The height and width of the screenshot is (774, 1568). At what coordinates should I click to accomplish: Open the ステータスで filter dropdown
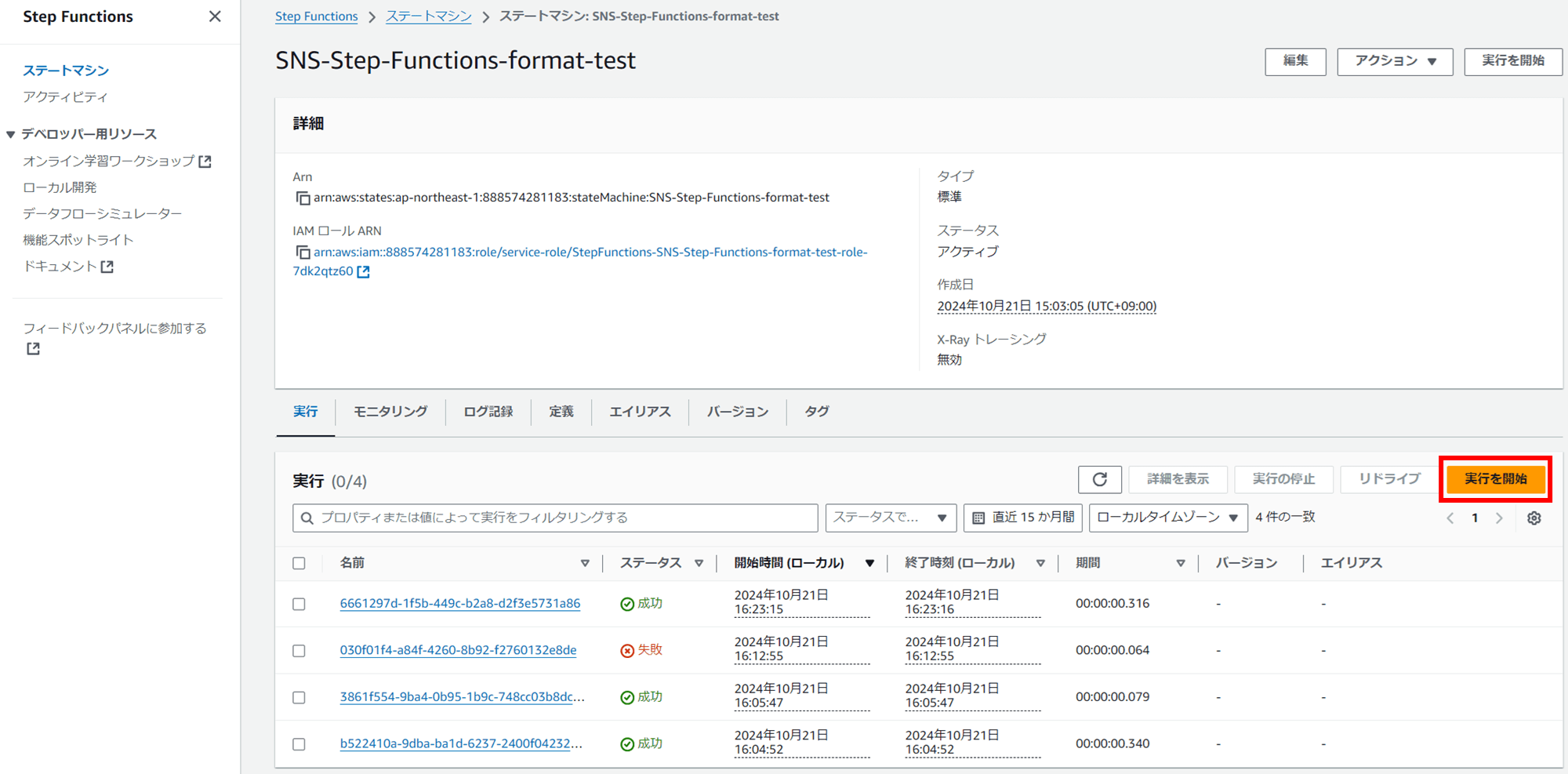[891, 518]
